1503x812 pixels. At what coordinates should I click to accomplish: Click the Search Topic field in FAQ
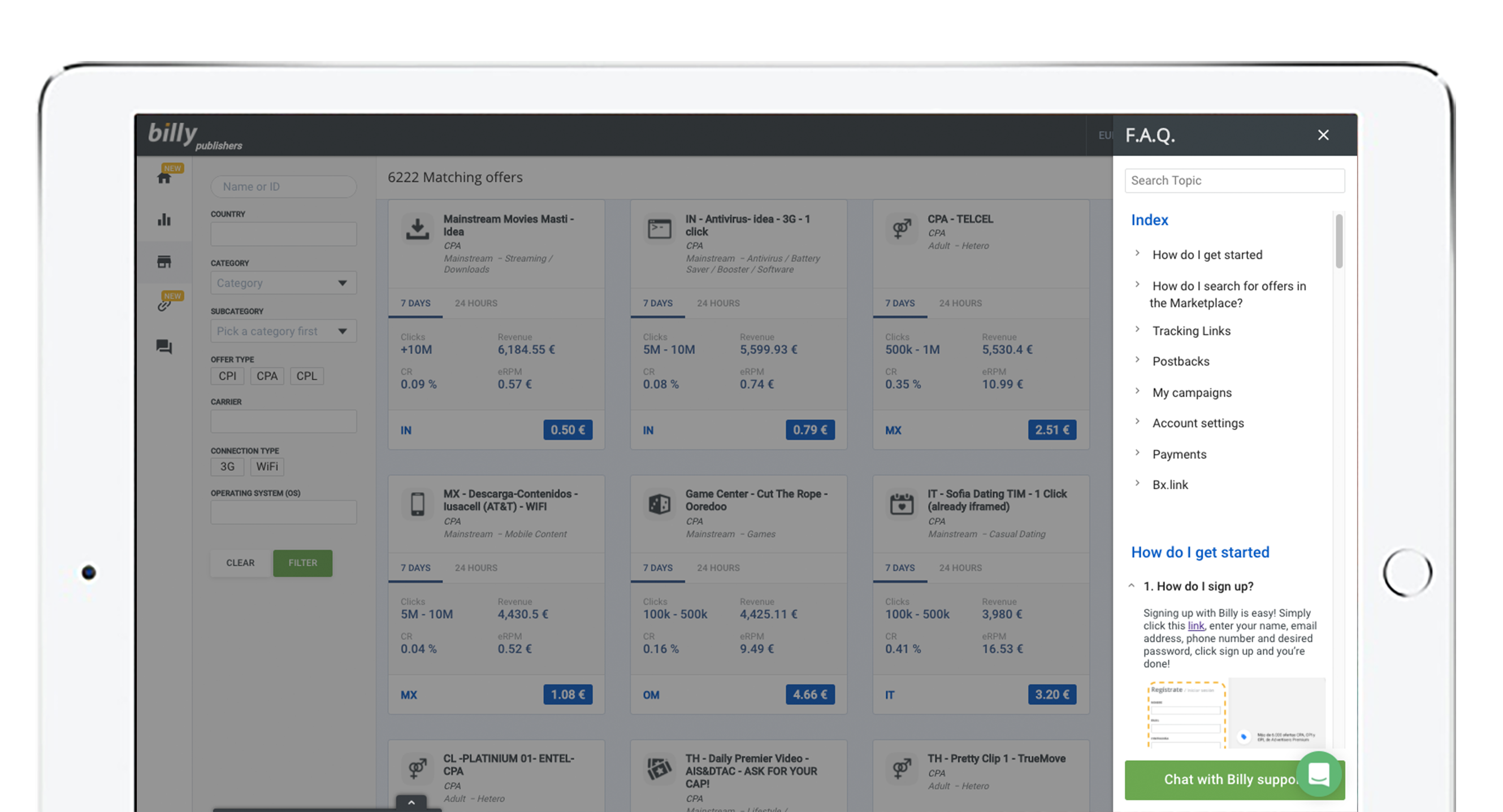point(1235,181)
